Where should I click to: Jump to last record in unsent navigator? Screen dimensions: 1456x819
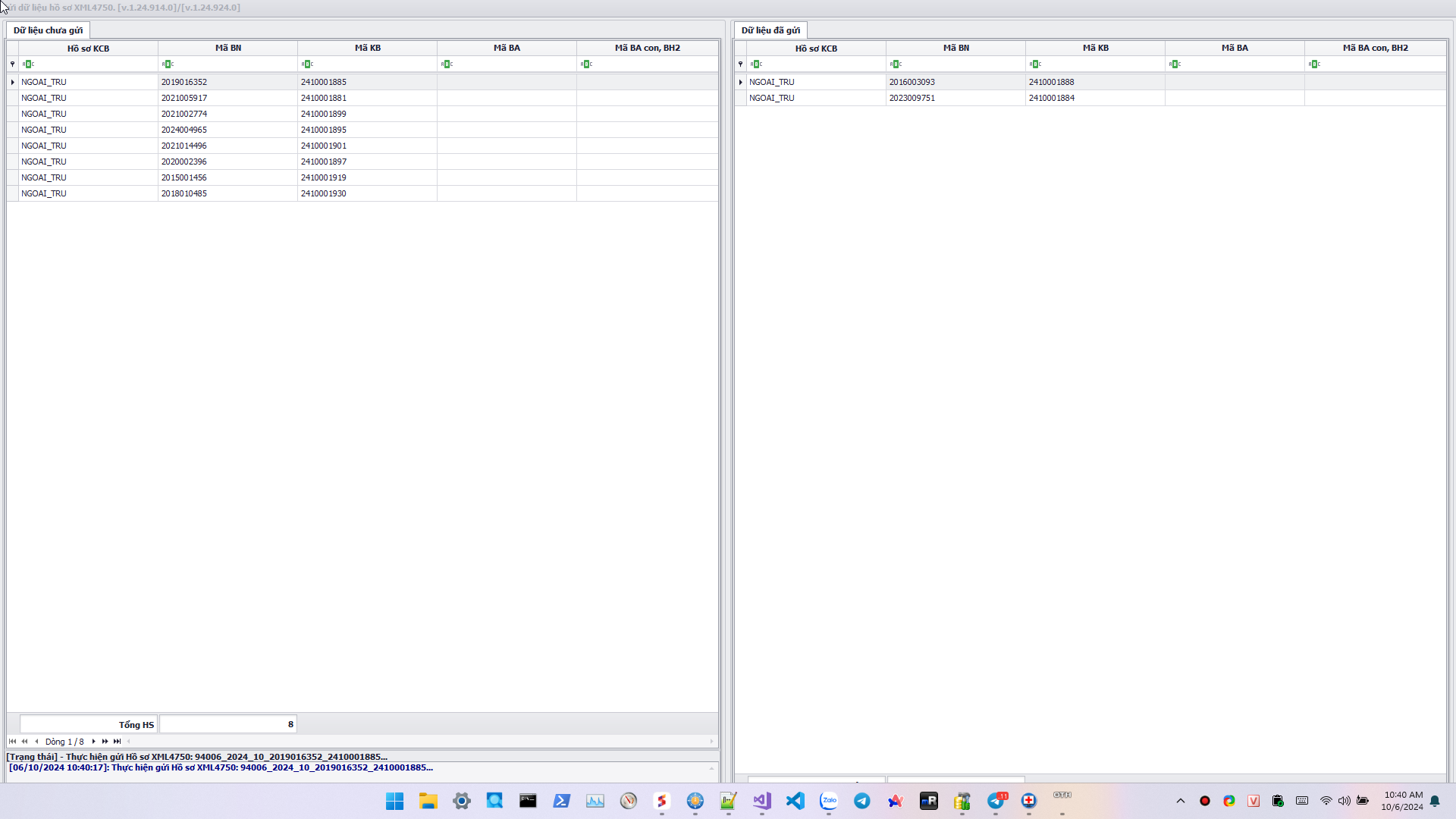117,742
